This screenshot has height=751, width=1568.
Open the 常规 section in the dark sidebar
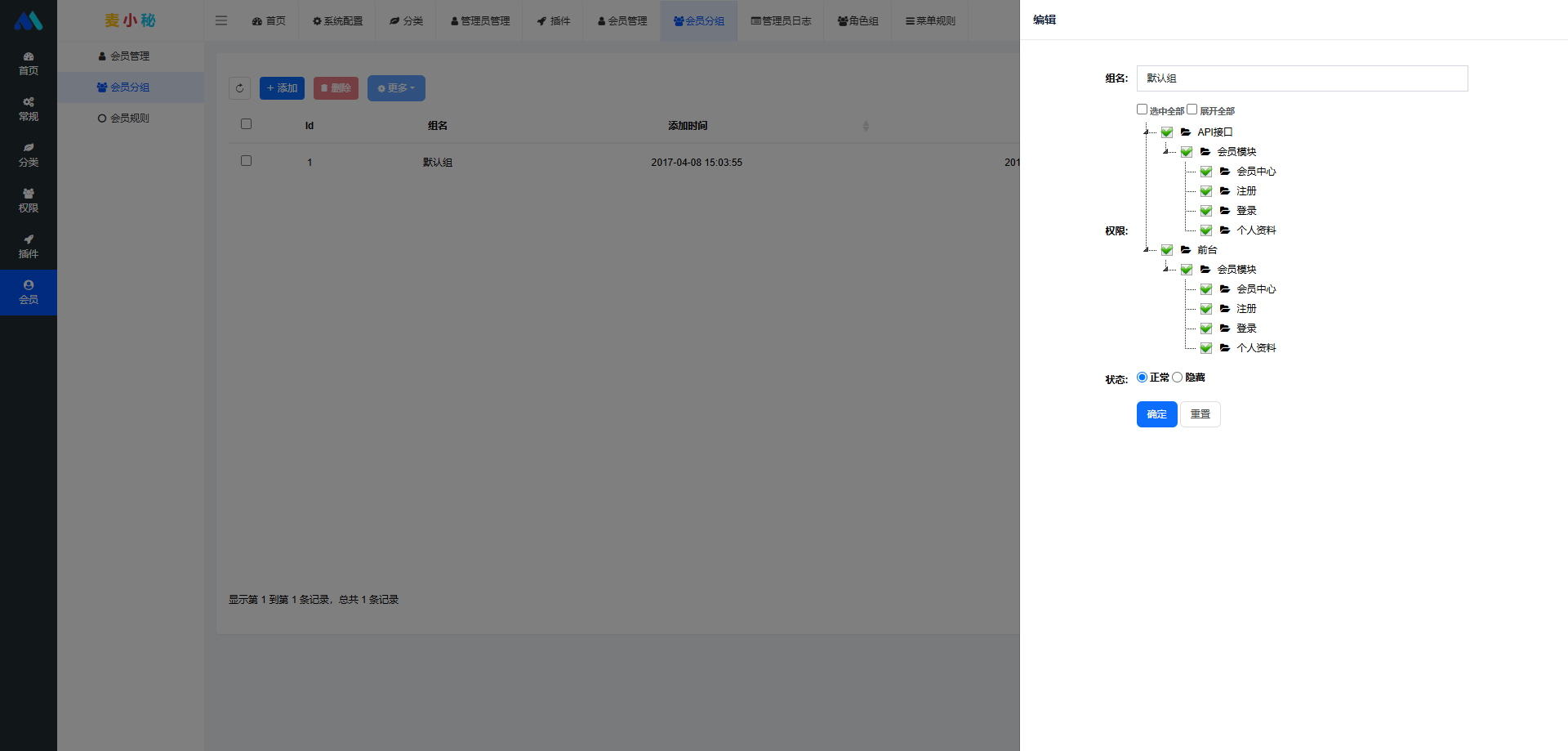(x=29, y=110)
